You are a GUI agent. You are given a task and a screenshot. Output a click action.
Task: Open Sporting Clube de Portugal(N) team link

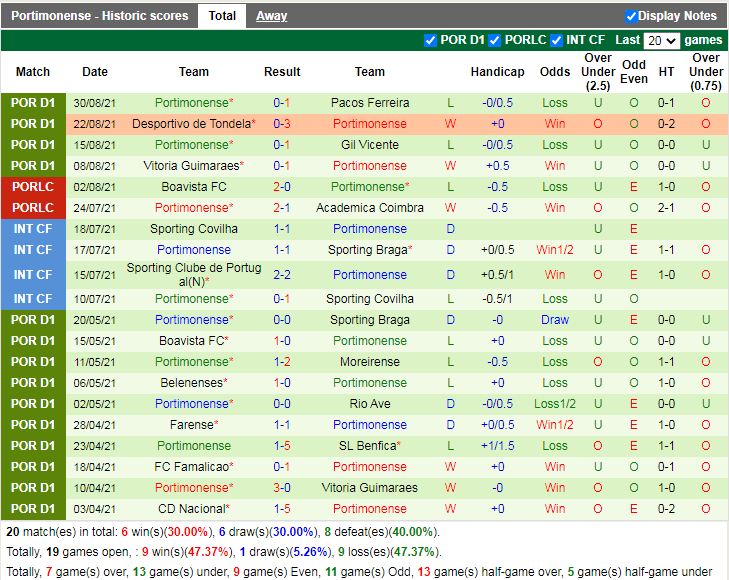click(193, 274)
